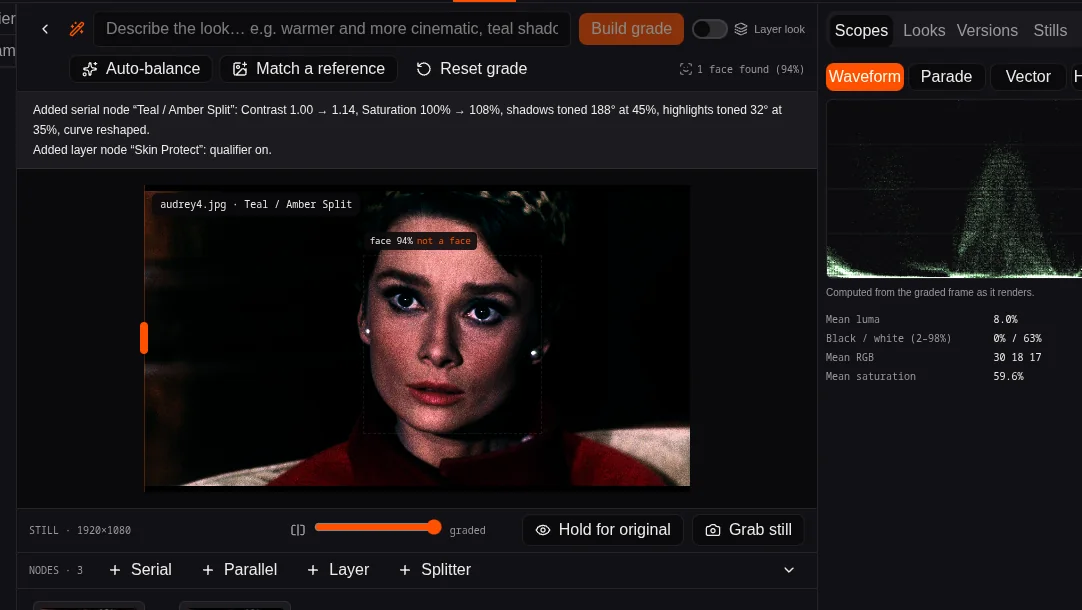
Task: Click the Mean saturation value 59.6%
Action: pyautogui.click(x=1008, y=376)
